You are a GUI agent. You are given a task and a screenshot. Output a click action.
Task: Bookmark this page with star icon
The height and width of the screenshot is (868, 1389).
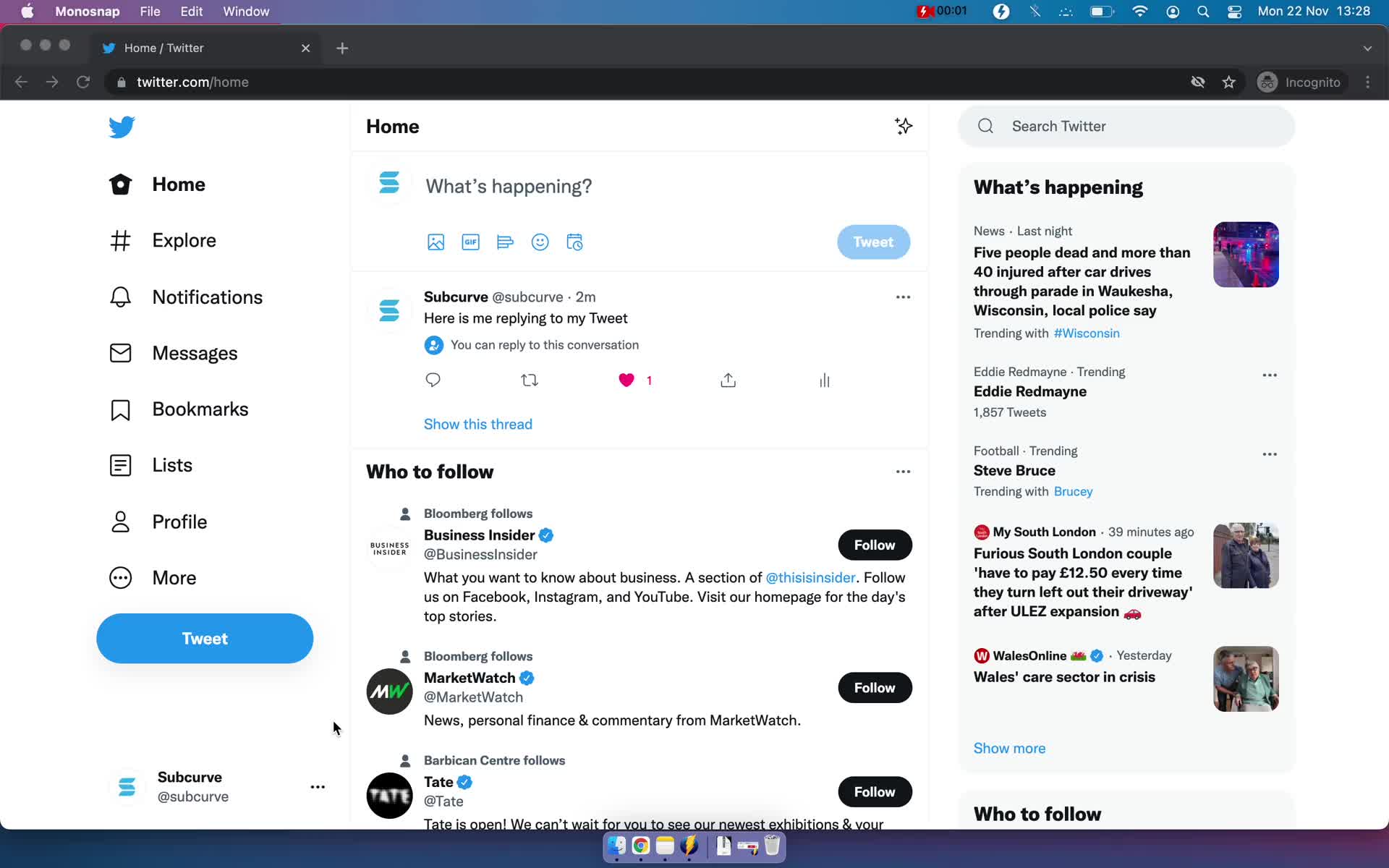(x=1228, y=82)
